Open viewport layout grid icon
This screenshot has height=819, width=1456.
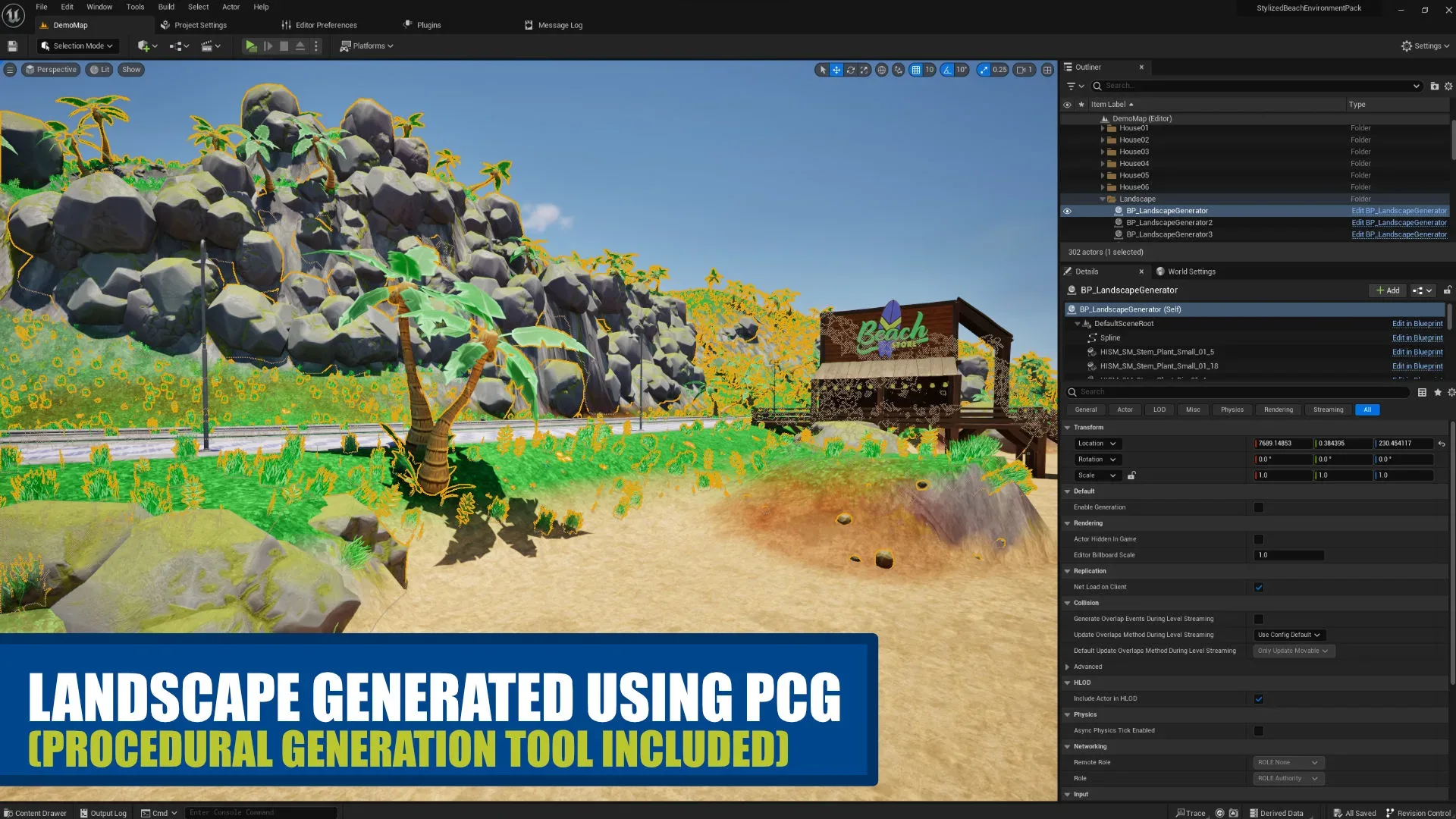click(x=1047, y=70)
